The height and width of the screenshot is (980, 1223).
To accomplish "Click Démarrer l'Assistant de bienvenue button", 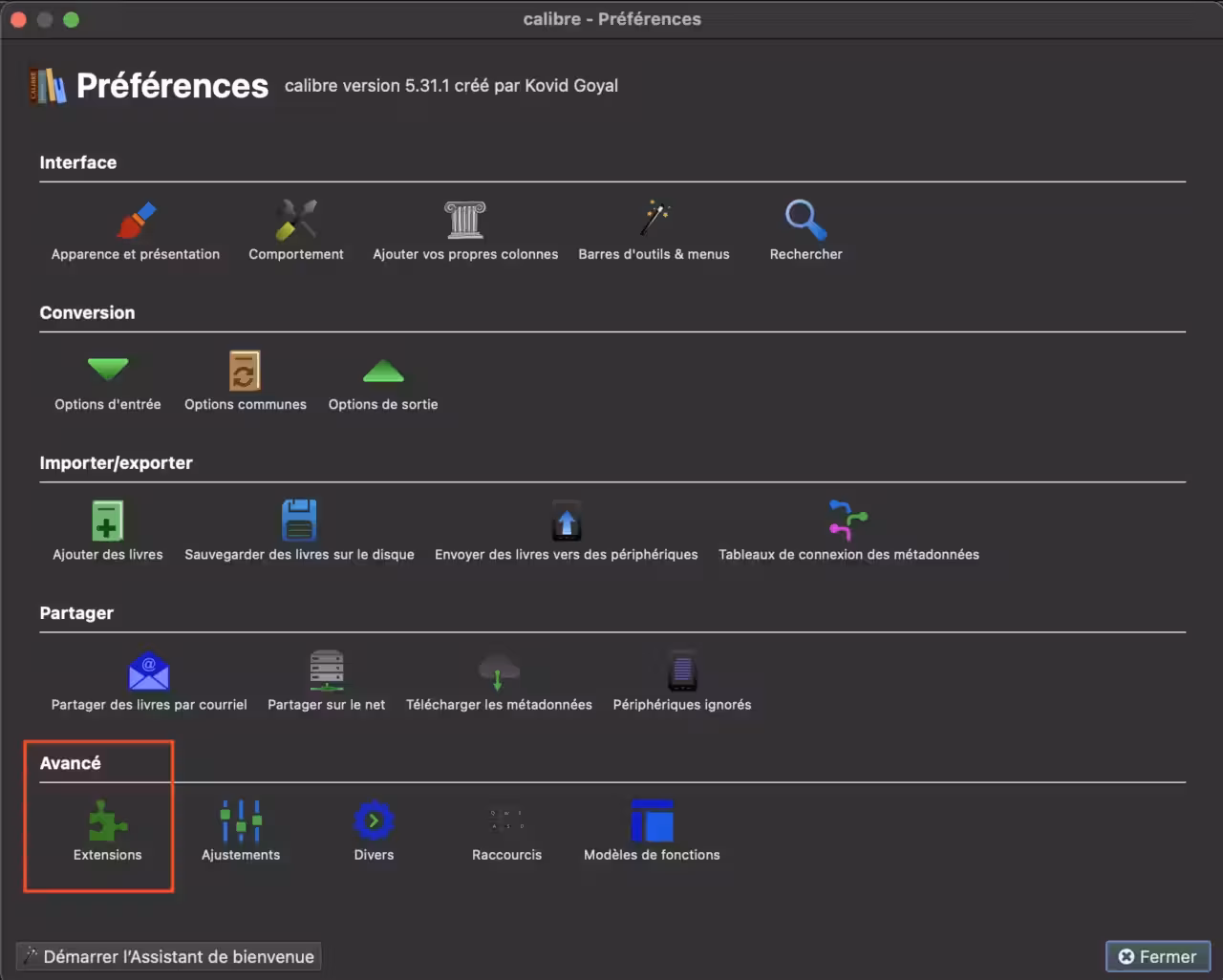I will click(168, 956).
